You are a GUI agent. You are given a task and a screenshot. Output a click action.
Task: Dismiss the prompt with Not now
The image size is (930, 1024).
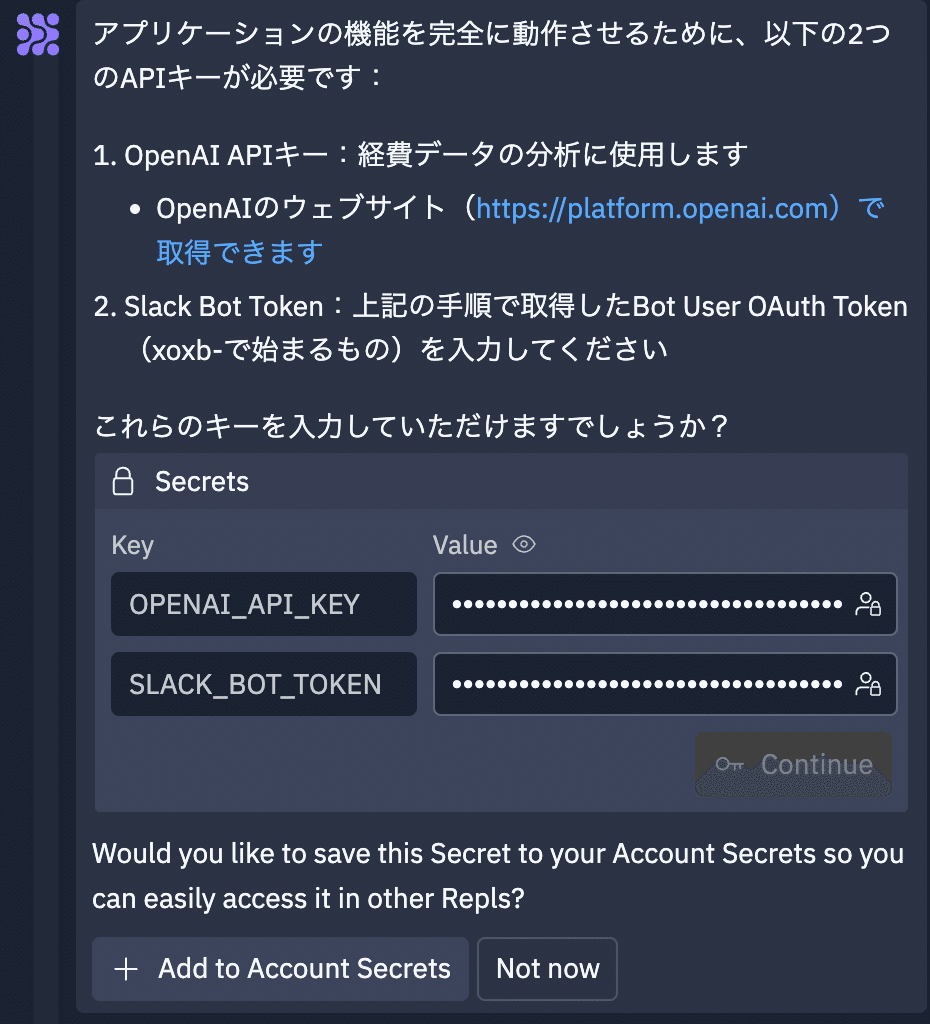[547, 969]
